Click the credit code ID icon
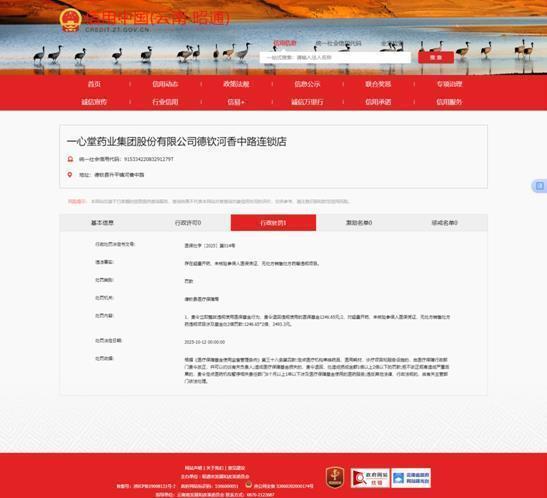This screenshot has width=547, height=498. [x=70, y=159]
